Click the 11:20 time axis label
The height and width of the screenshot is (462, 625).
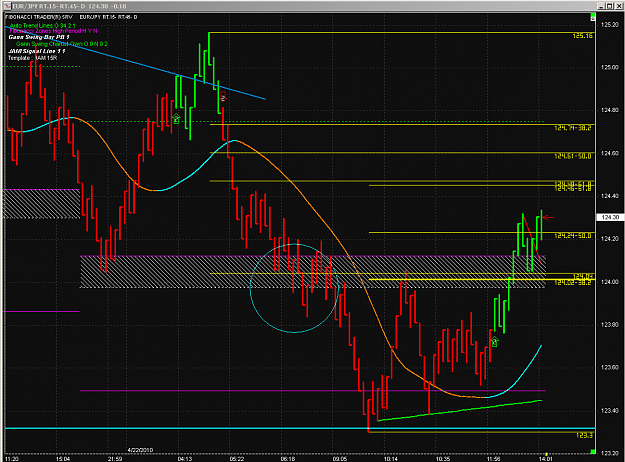click(12, 459)
